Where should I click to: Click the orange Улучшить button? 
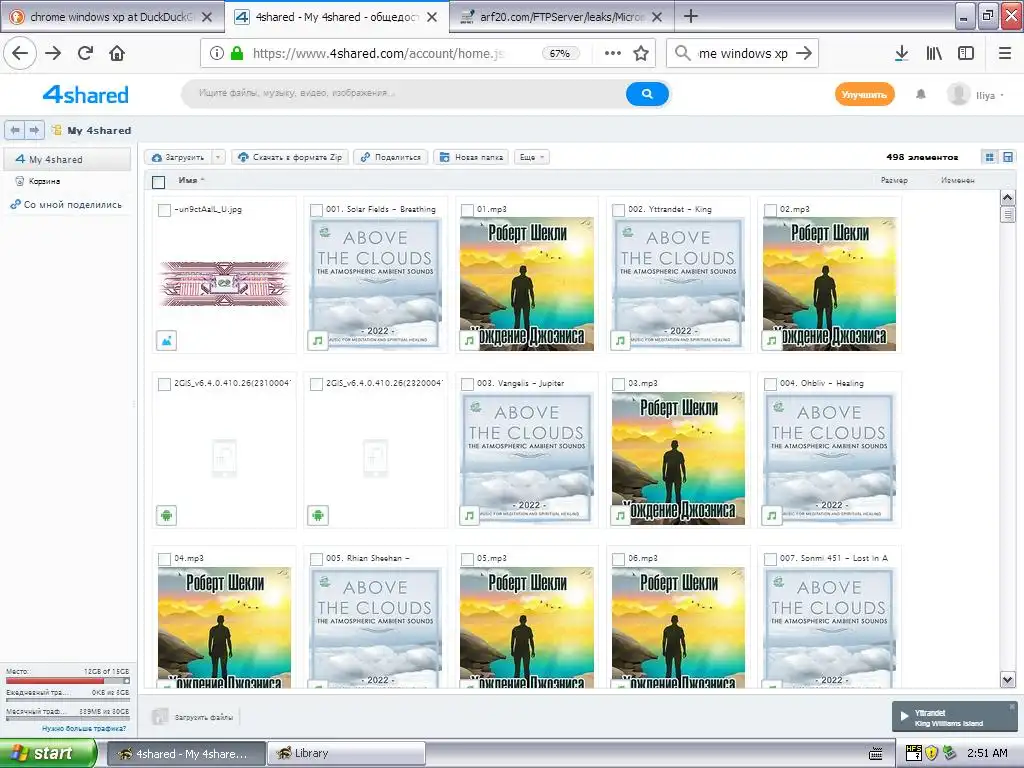click(x=864, y=95)
